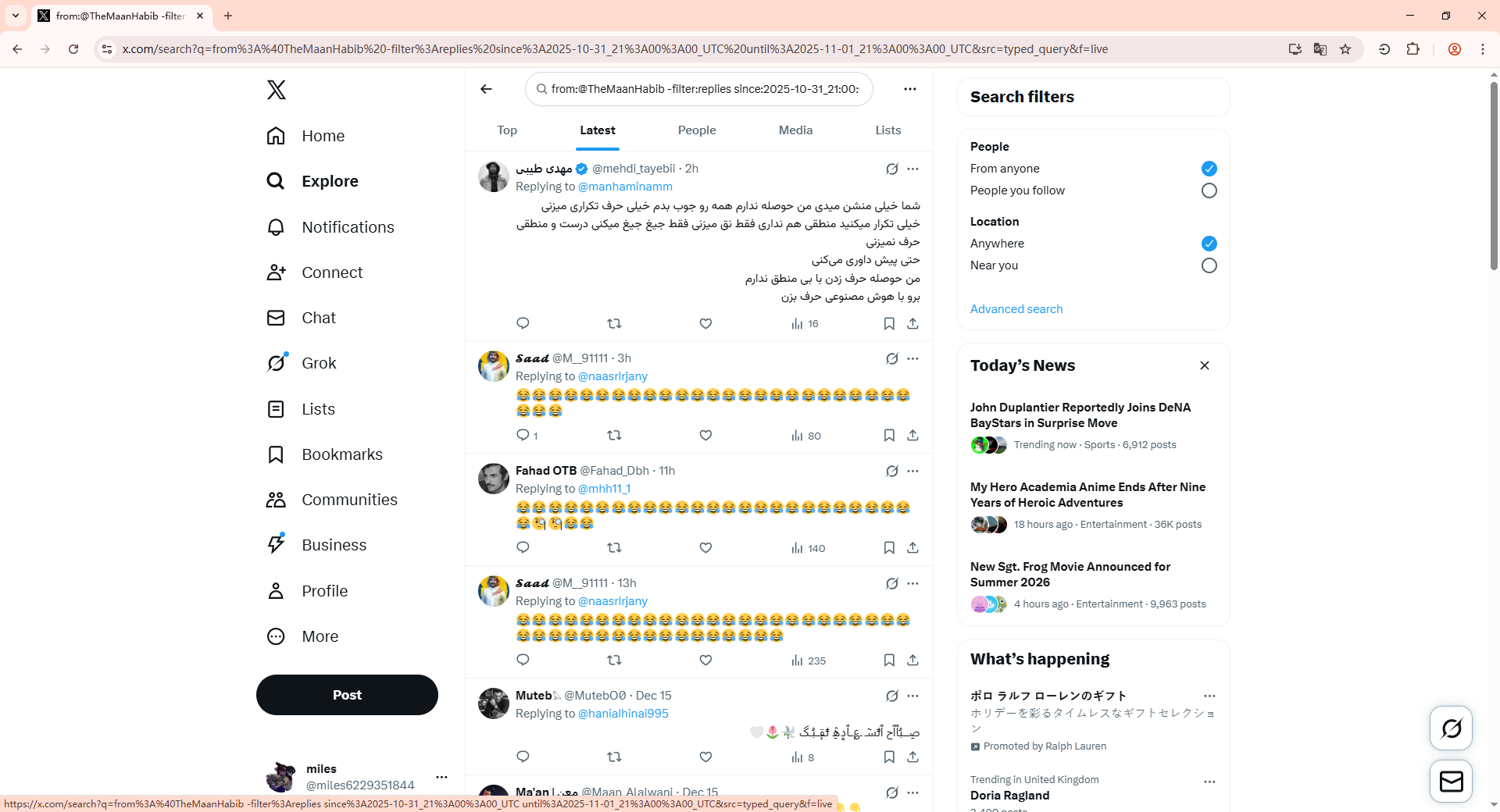Click the Post button
The height and width of the screenshot is (812, 1500).
[x=347, y=695]
